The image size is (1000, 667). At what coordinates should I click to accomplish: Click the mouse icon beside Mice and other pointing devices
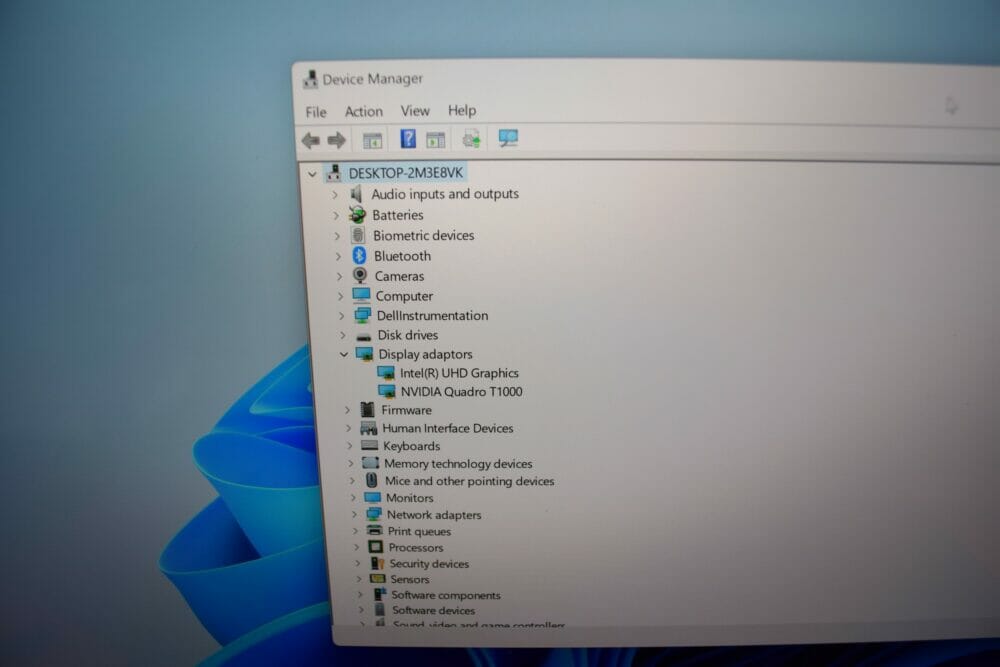point(372,480)
